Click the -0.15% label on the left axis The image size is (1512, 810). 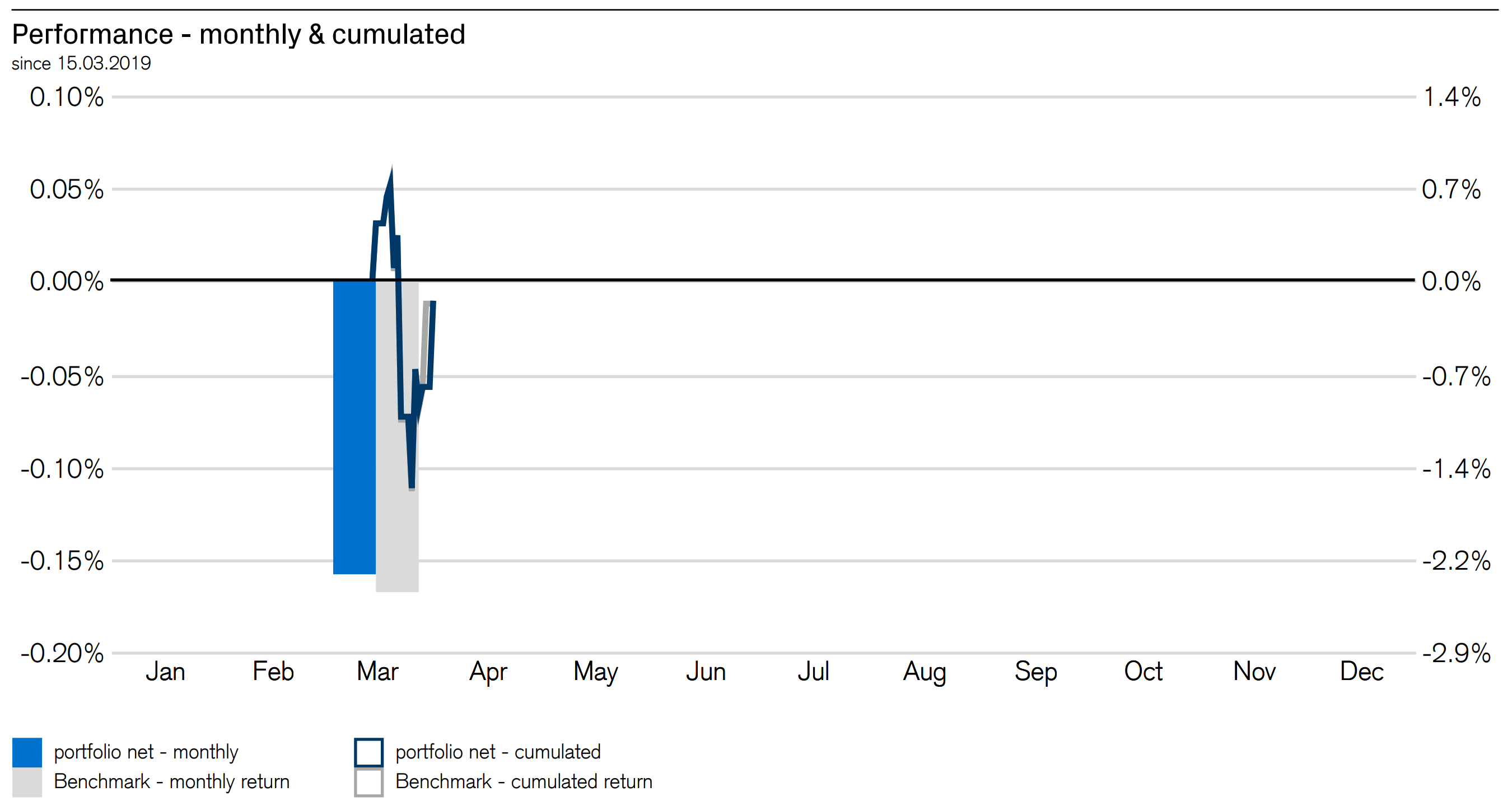pyautogui.click(x=62, y=561)
